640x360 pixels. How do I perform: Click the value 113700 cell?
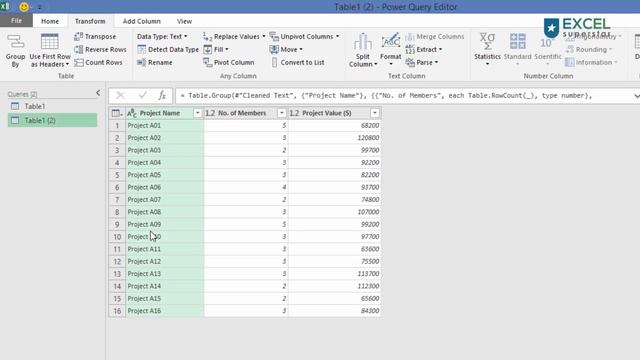335,274
